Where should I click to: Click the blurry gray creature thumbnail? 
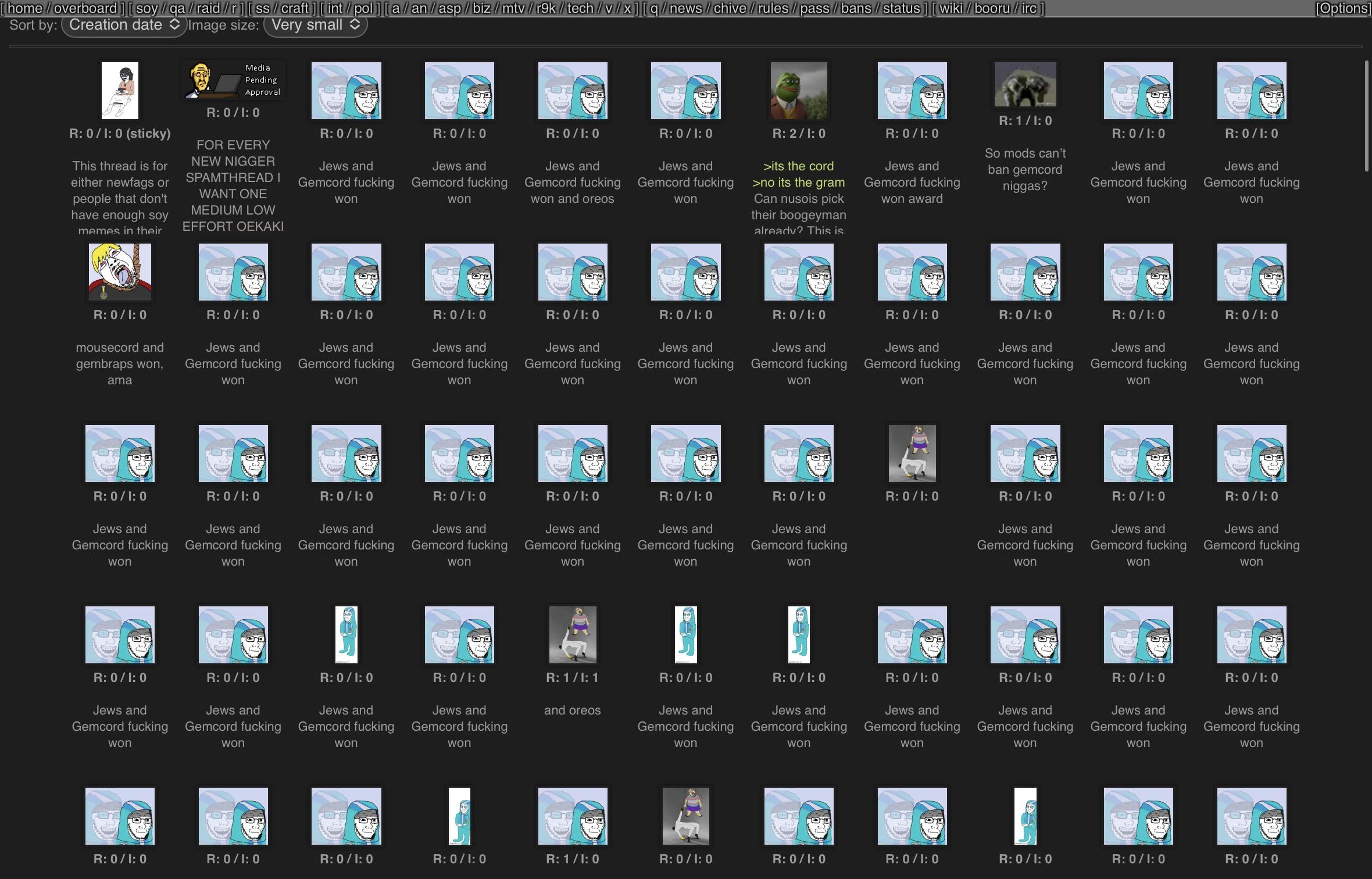[1025, 85]
